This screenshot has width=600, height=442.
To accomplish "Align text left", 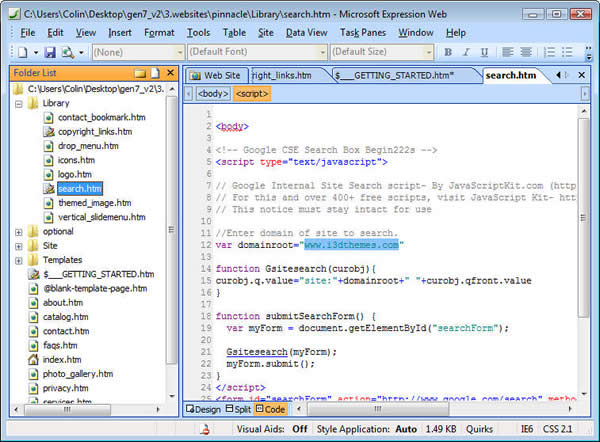I will point(508,52).
